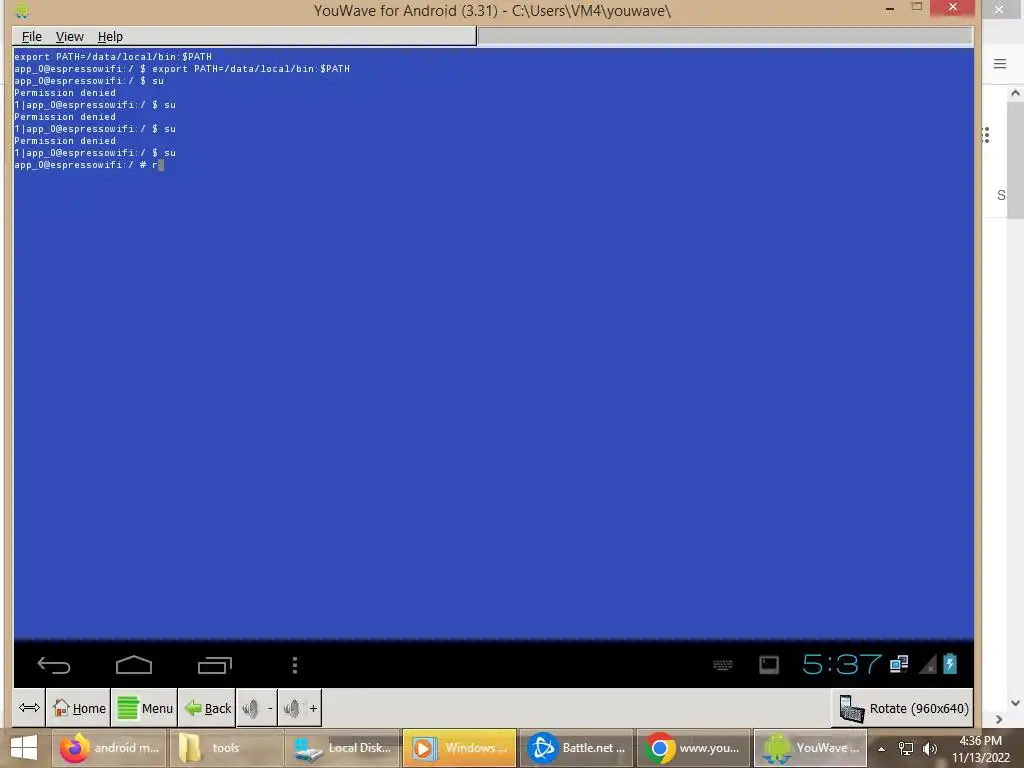Image resolution: width=1024 pixels, height=768 pixels.
Task: Open the File menu in YouWave
Action: point(31,37)
